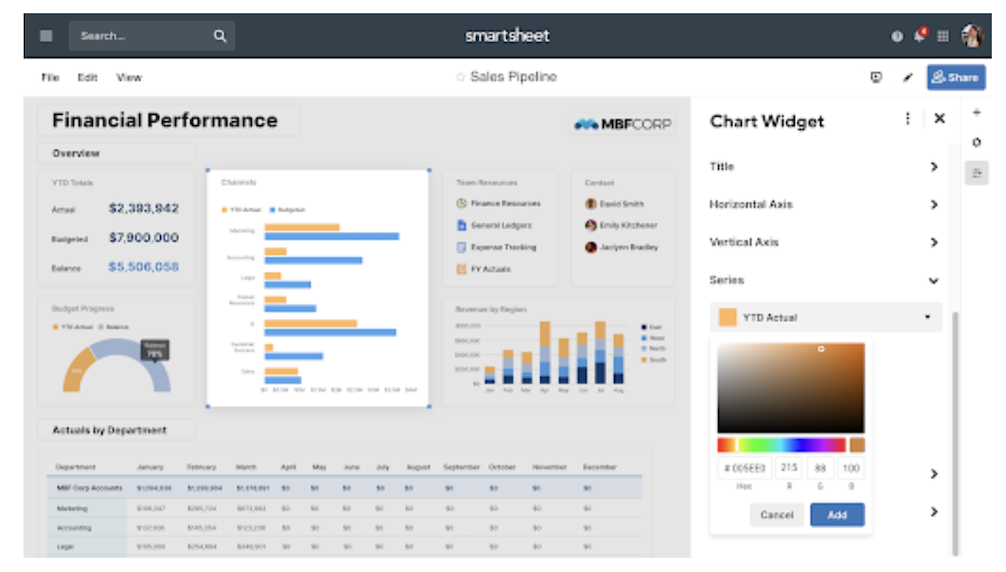Click the YTD Actual orange color swatch
This screenshot has width=1006, height=572.
pyautogui.click(x=728, y=317)
